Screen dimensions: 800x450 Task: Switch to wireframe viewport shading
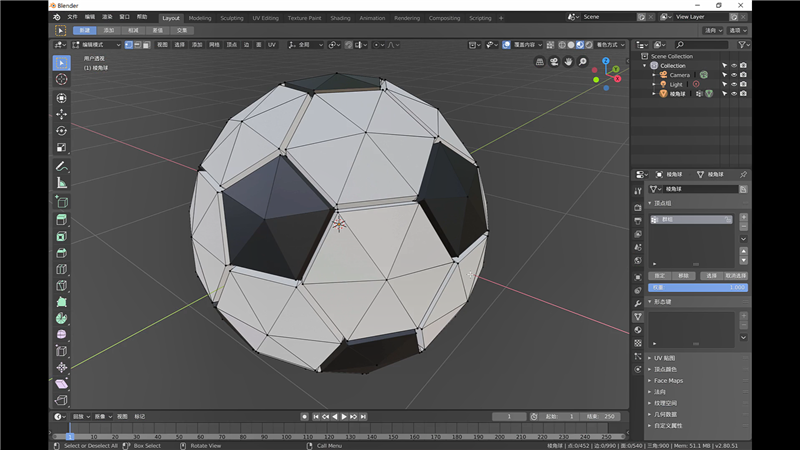(562, 45)
